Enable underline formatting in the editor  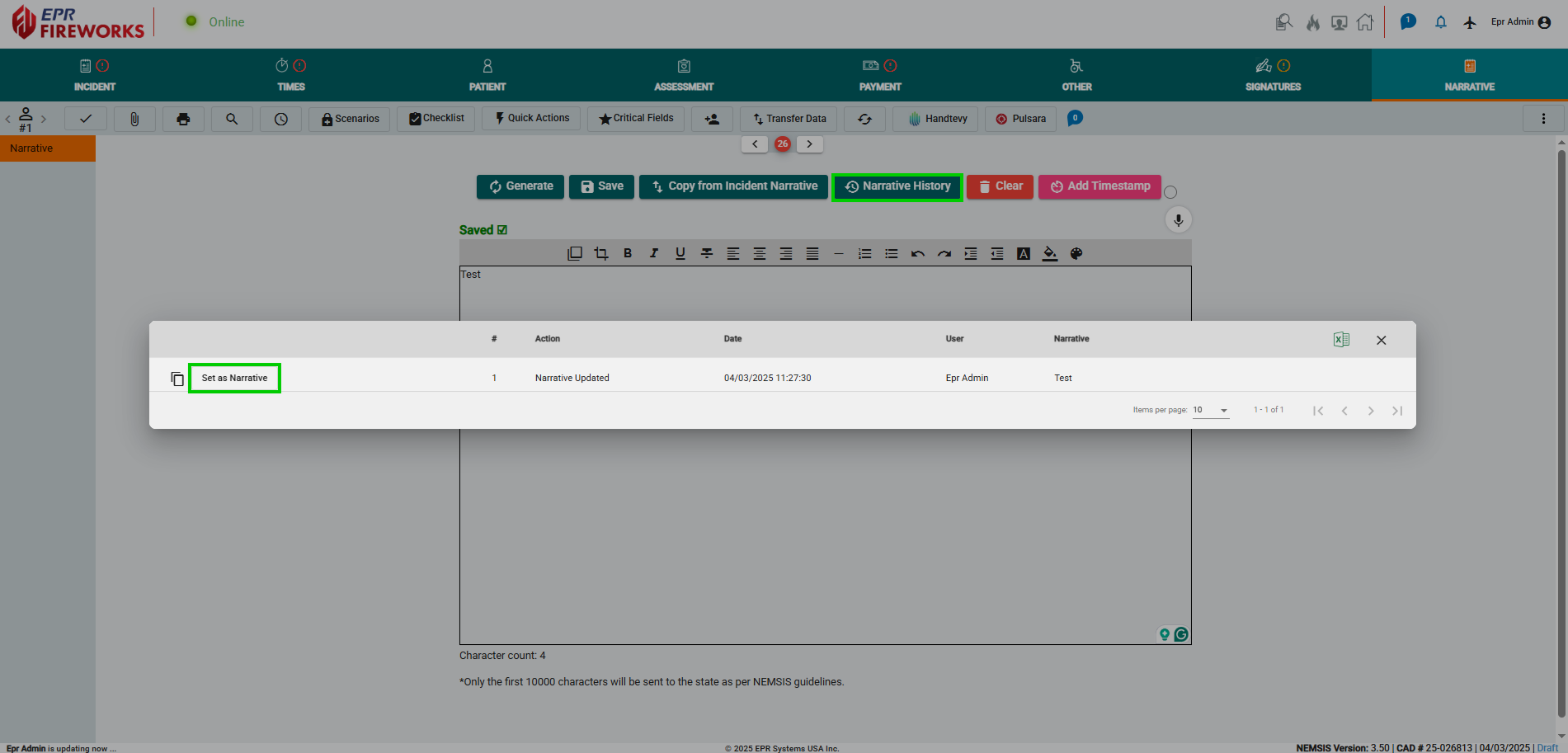[680, 253]
